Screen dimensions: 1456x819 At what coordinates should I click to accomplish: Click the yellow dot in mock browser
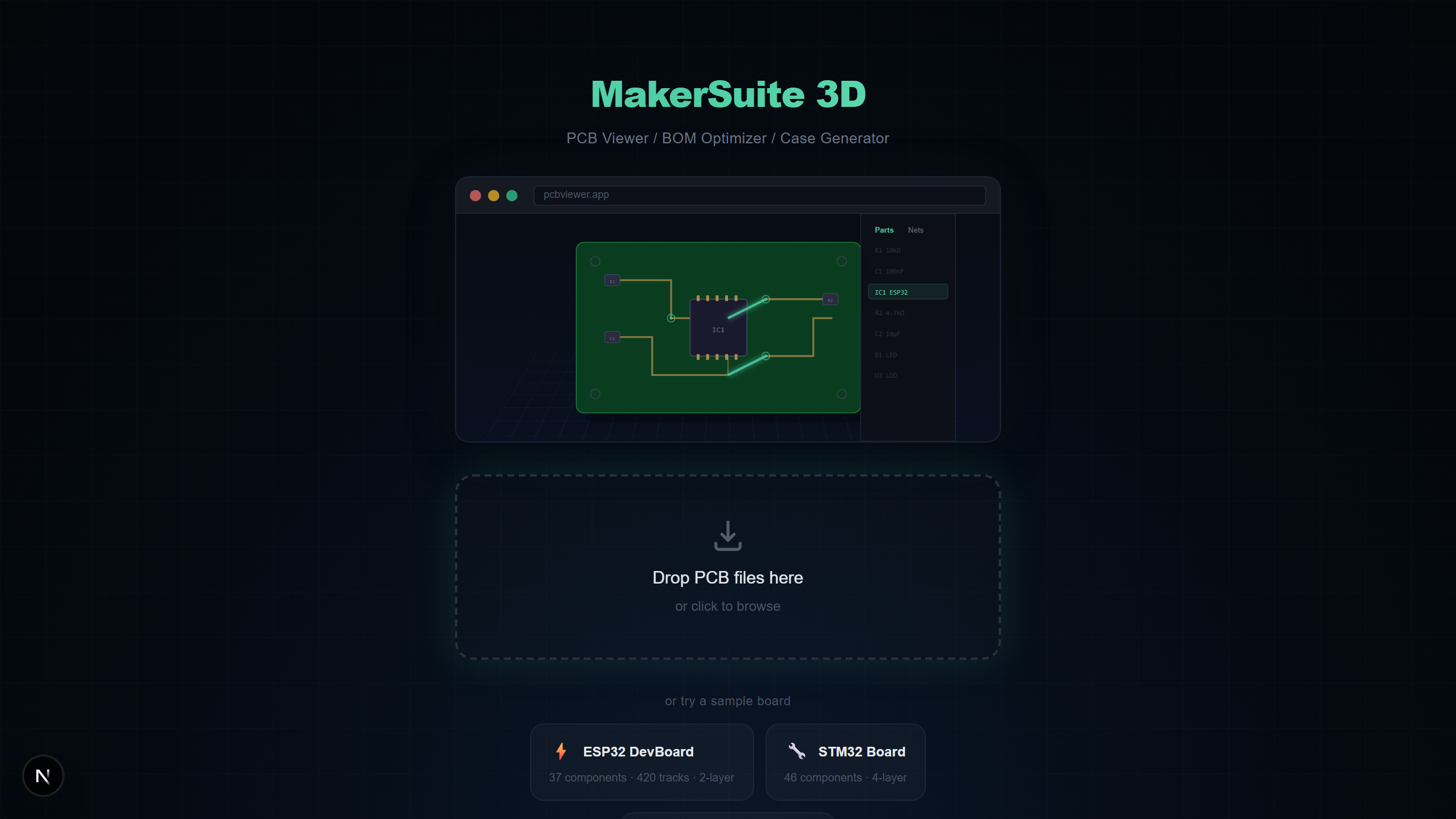[494, 196]
